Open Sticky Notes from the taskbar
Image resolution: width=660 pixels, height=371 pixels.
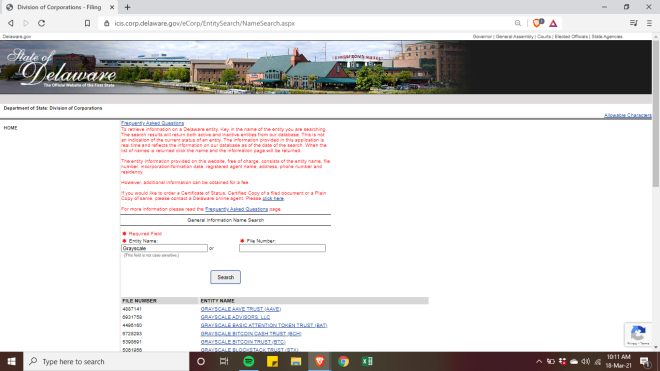(x=272, y=362)
